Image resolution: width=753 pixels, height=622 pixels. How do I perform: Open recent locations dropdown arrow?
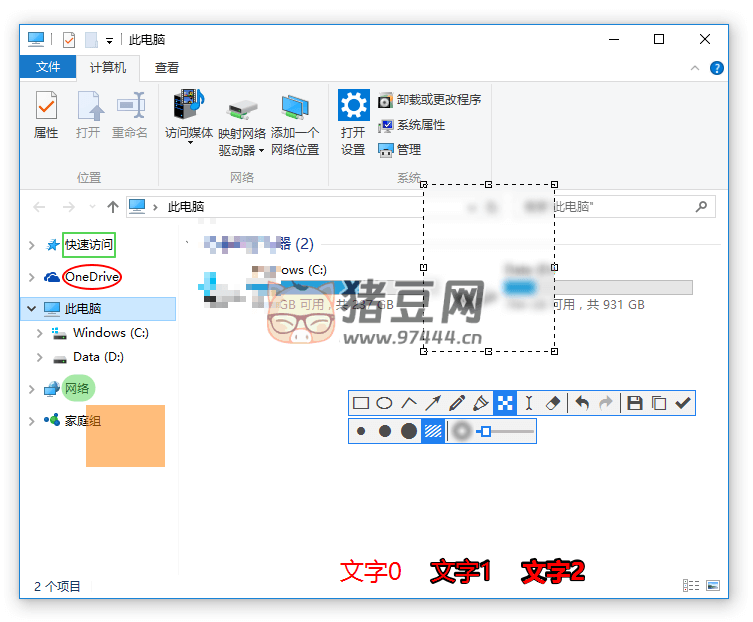[92, 207]
